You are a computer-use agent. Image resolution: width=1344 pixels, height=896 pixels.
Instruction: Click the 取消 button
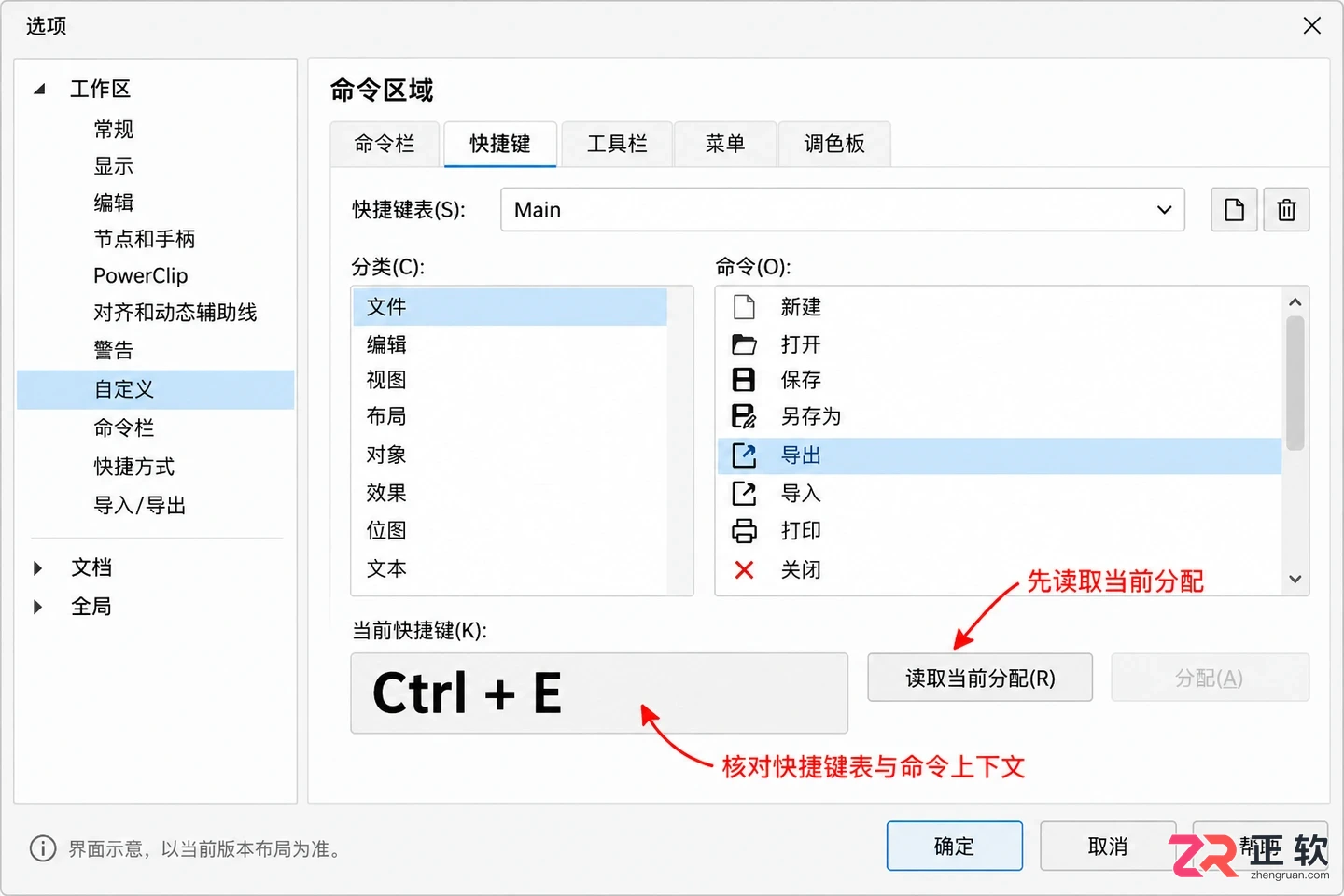1108,846
